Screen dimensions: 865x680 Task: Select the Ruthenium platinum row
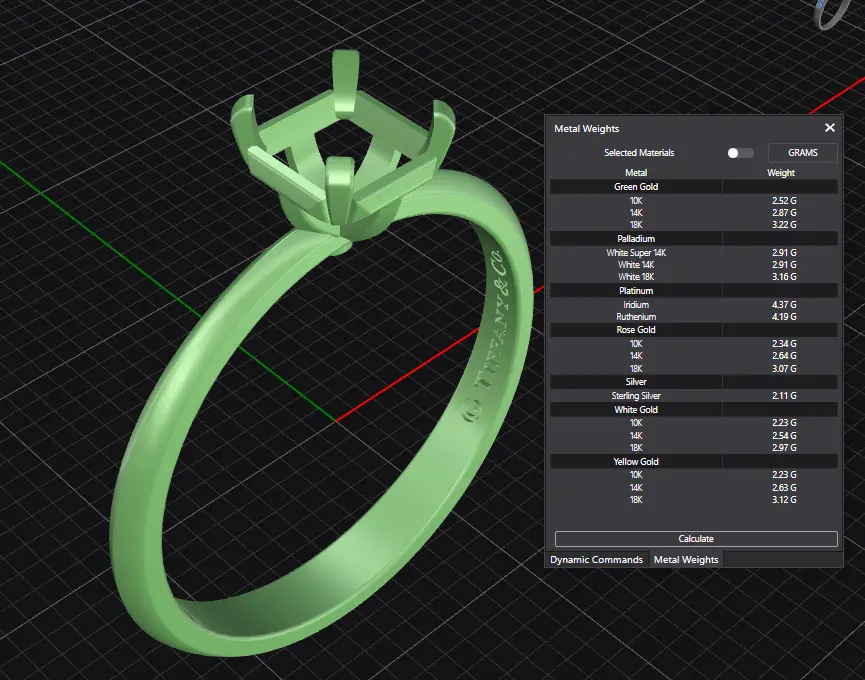tap(693, 317)
